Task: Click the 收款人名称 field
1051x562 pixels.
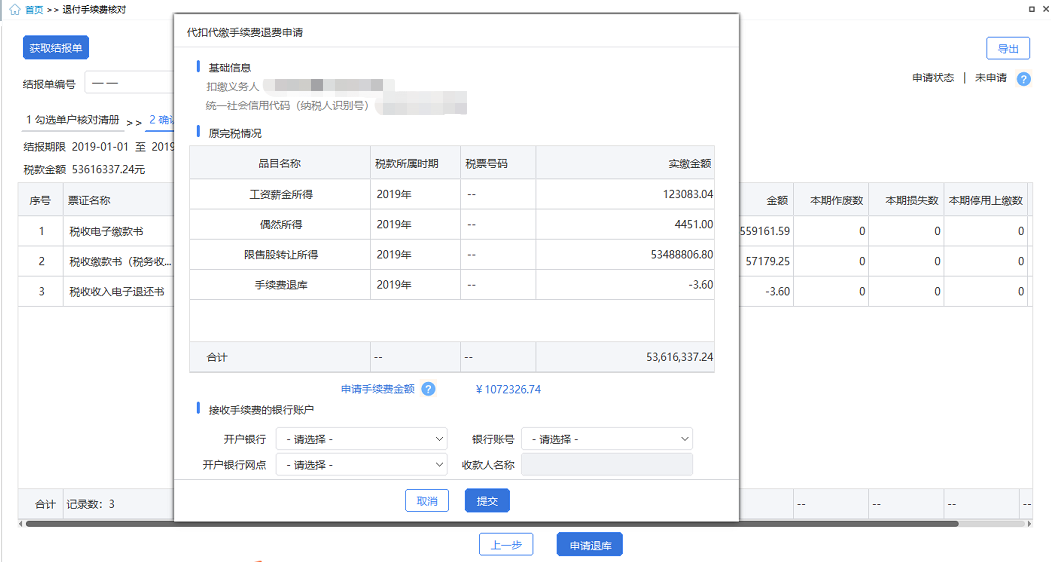Action: (x=606, y=465)
